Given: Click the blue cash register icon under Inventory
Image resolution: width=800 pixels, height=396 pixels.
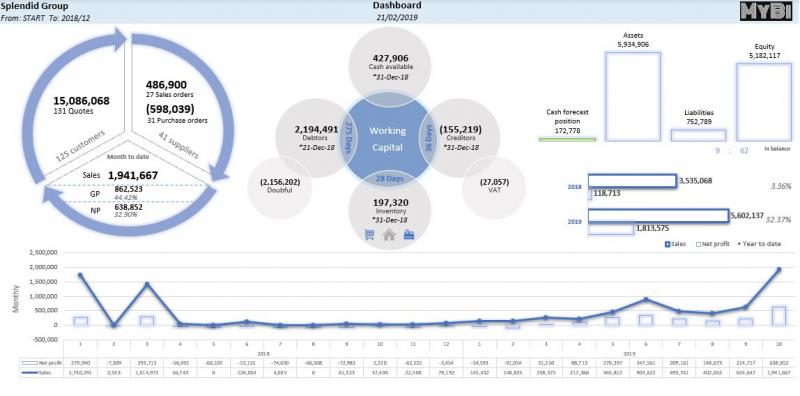Looking at the screenshot, I should click(409, 234).
